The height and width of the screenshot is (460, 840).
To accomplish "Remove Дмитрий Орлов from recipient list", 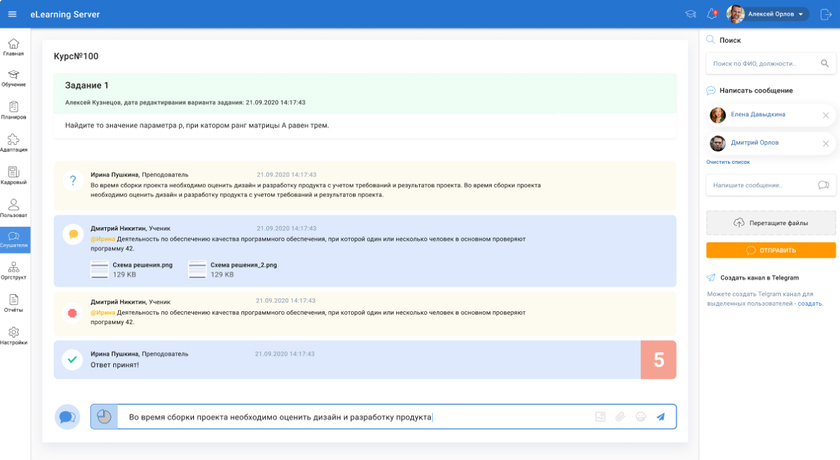I will 825,143.
